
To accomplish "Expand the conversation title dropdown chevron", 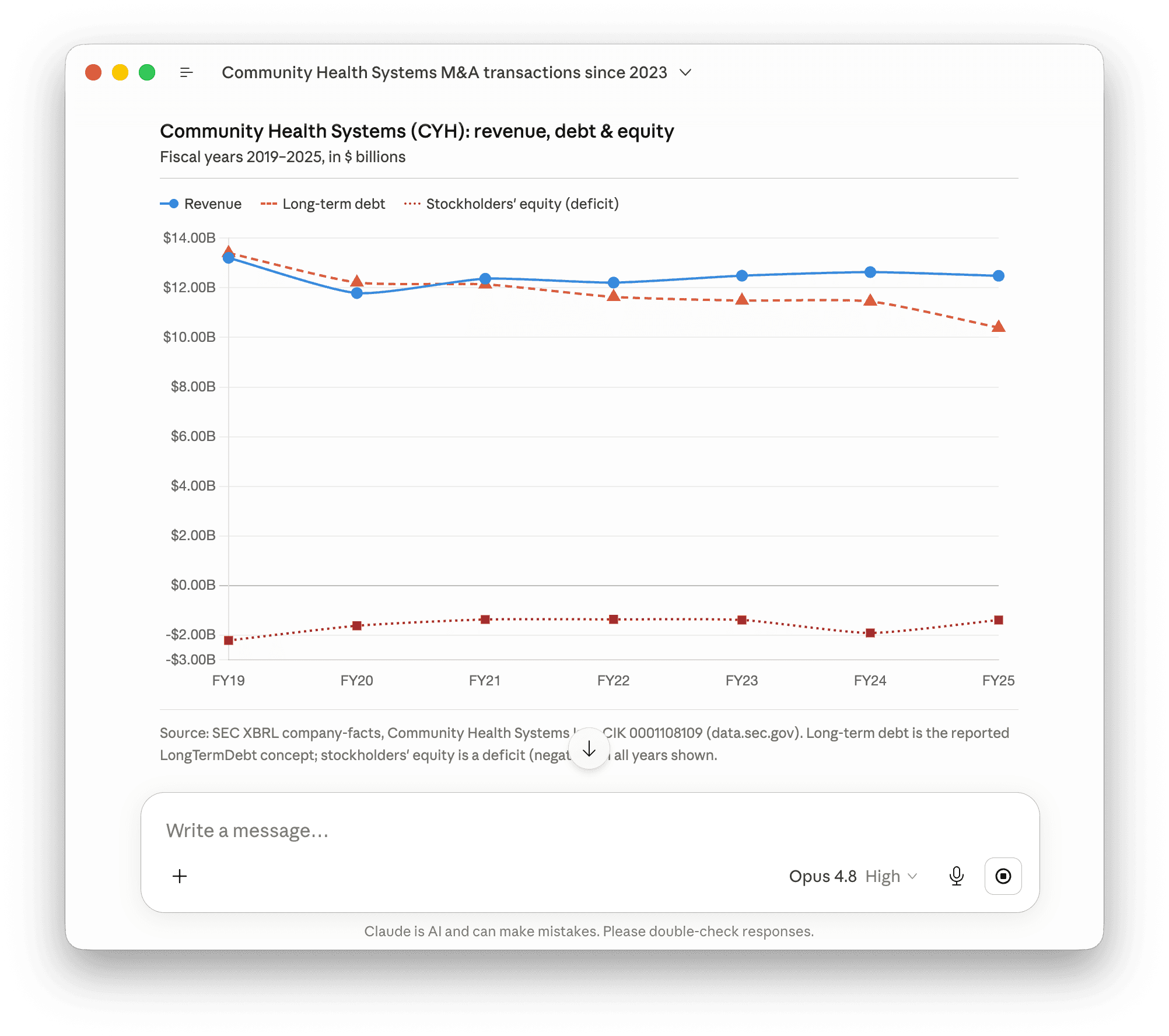I will 686,72.
